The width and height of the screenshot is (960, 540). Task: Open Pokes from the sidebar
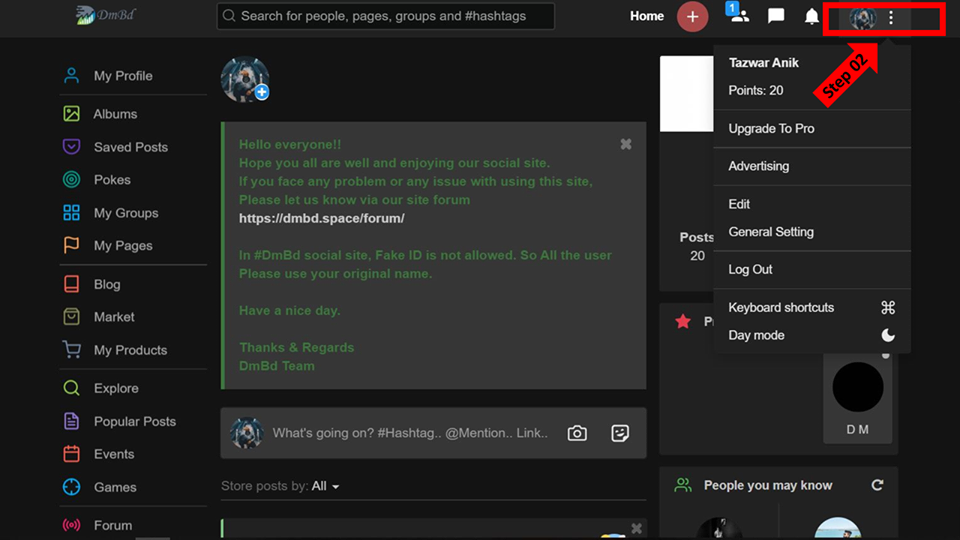(112, 180)
